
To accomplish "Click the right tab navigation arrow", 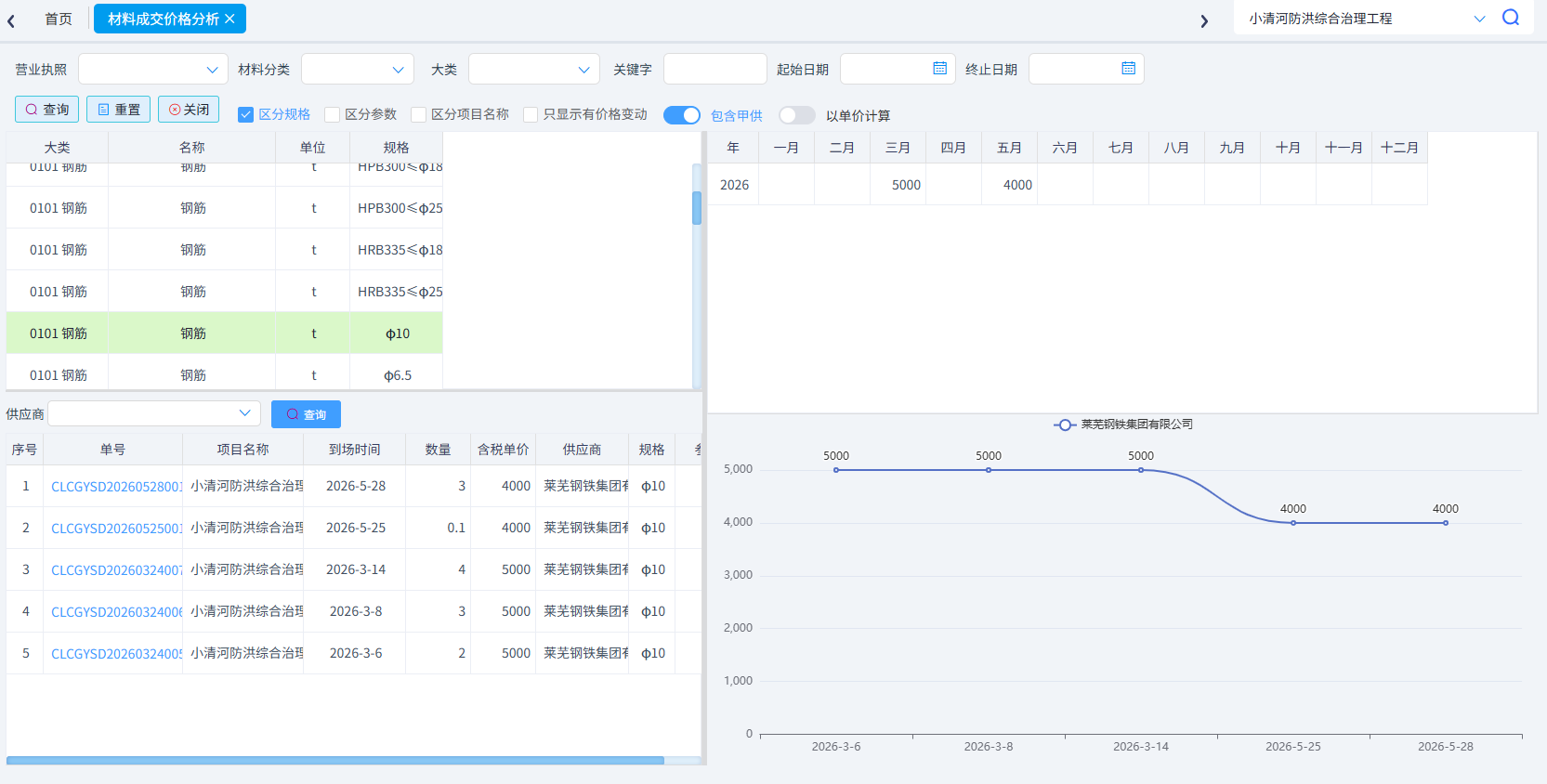I will (1204, 20).
